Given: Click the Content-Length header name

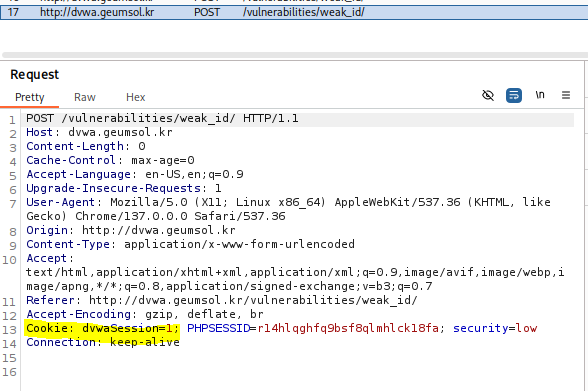Looking at the screenshot, I should (75, 146).
